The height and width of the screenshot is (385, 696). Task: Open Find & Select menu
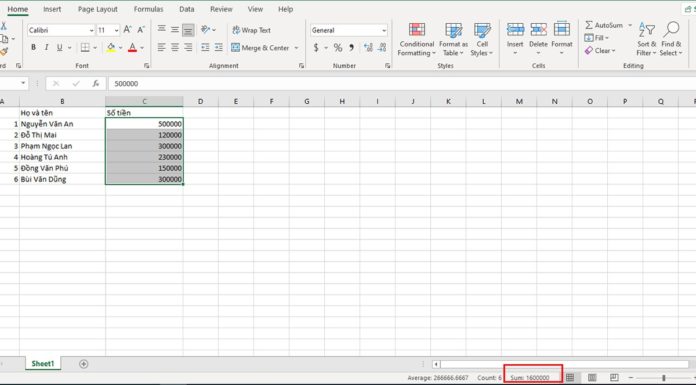point(671,40)
